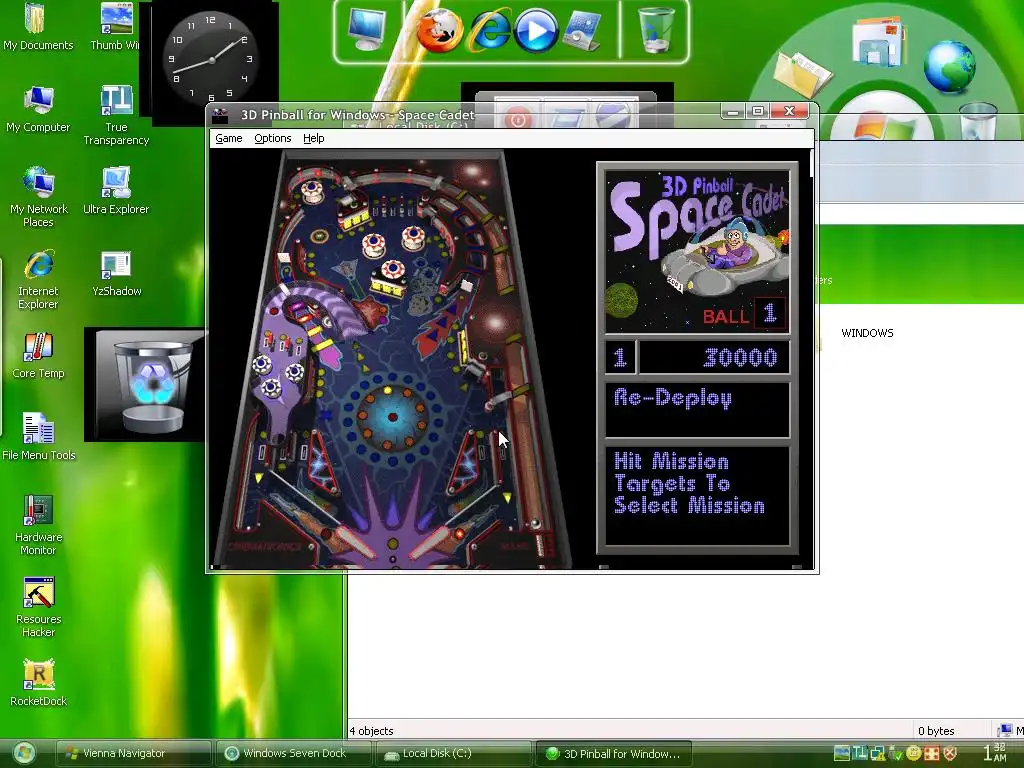Click the BALL 1 indicator

coord(743,315)
